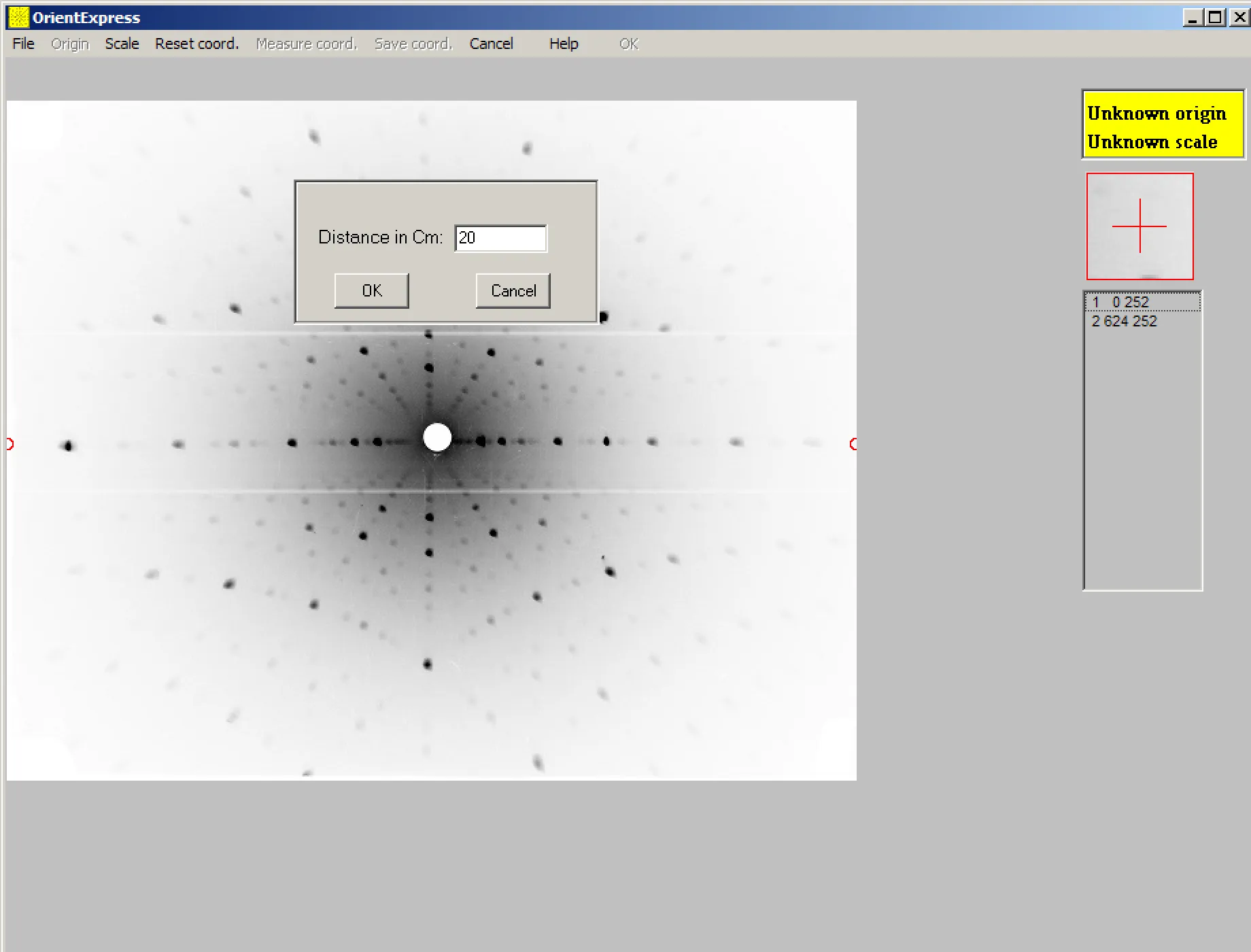Select coordinate row 2 624 252
Viewport: 1251px width, 952px height.
coord(1143,321)
